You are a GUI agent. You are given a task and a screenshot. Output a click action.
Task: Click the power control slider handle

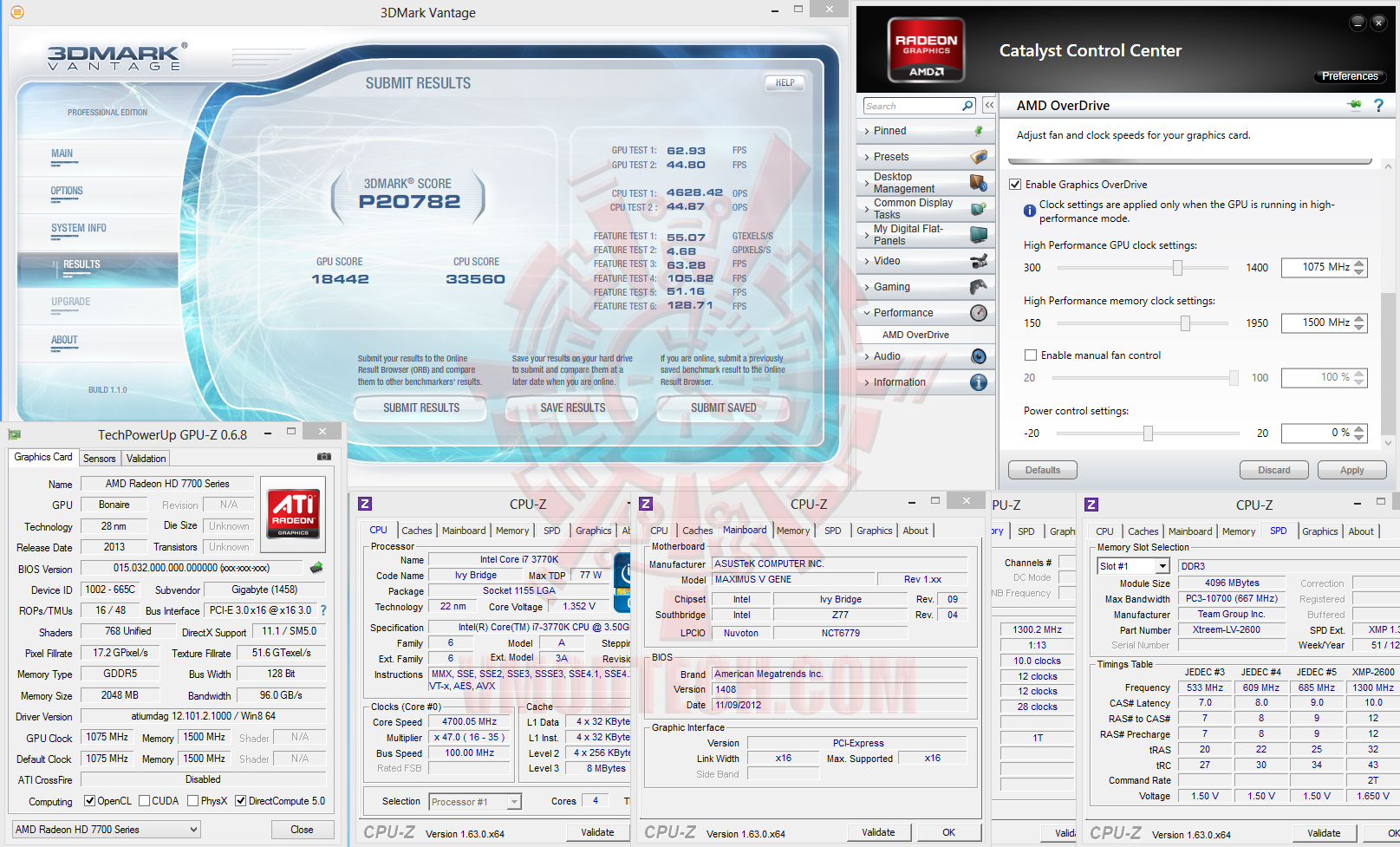1148,433
